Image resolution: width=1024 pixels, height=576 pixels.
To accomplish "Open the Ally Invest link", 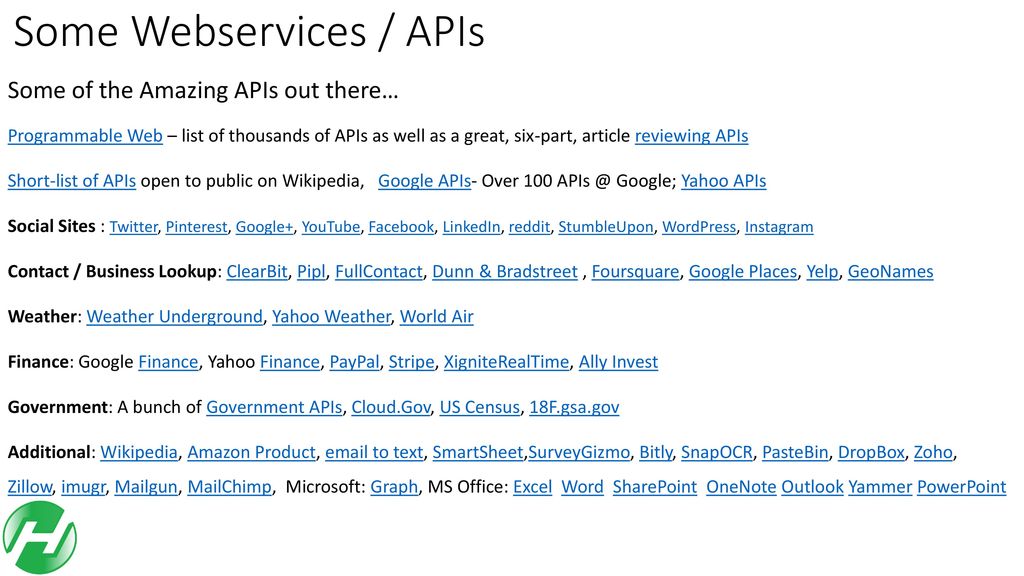I will pos(618,362).
